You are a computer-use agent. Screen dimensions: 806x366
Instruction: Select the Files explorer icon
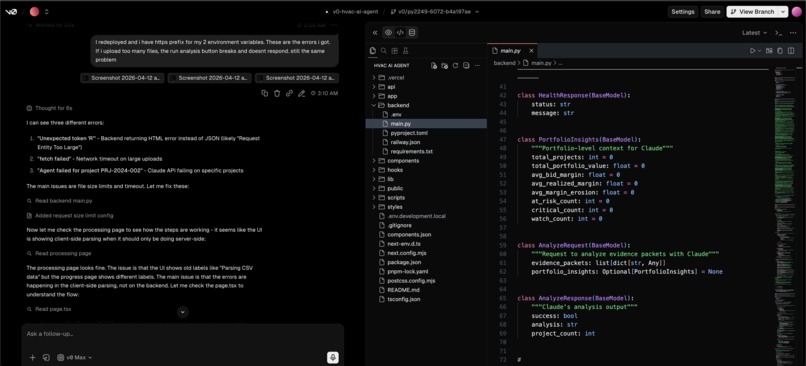(373, 50)
